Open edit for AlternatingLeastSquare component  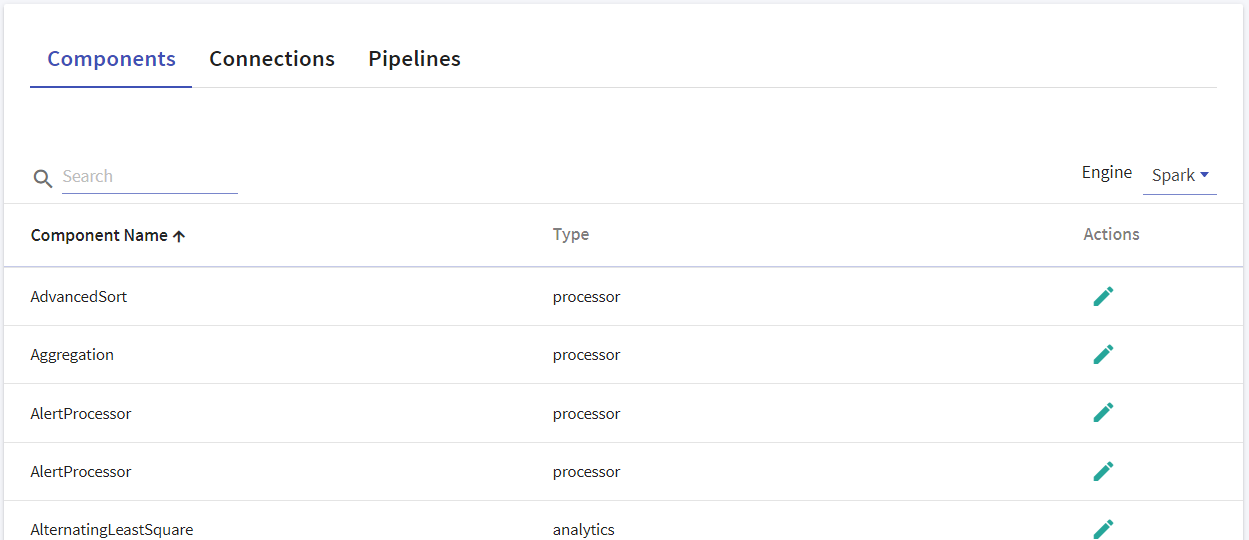pyautogui.click(x=1103, y=528)
